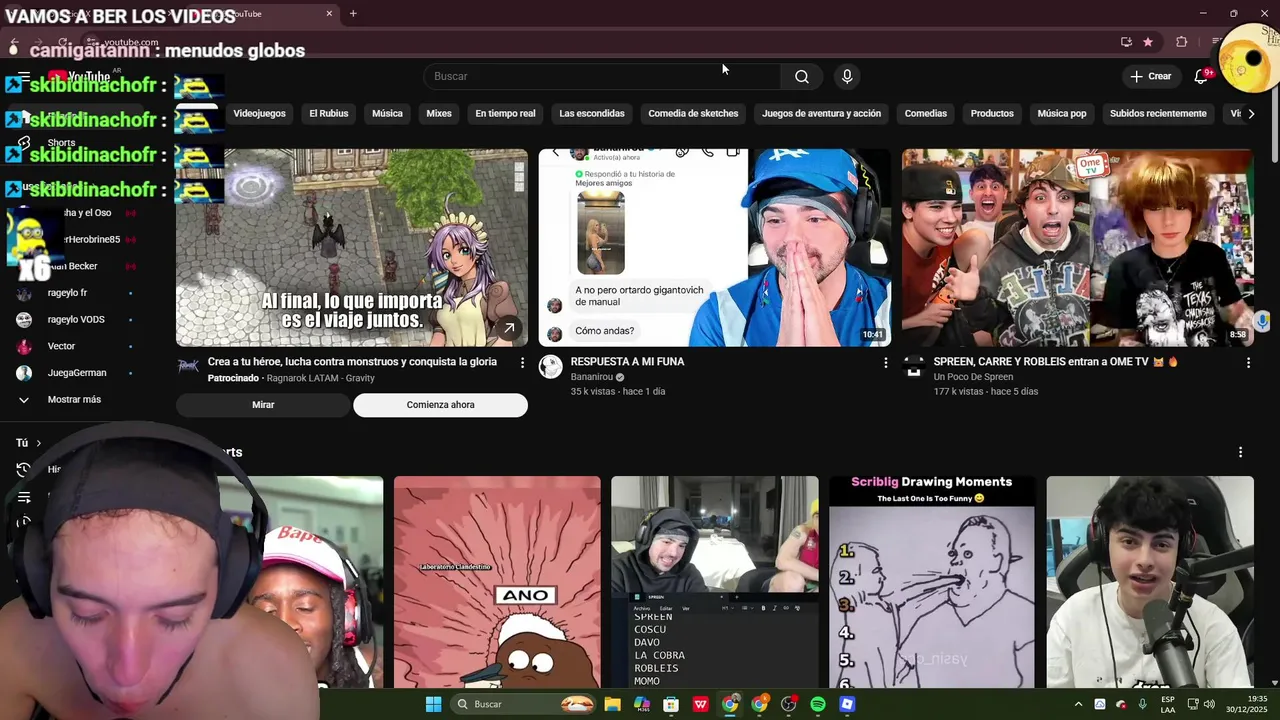Open Shorts section options menu
This screenshot has width=1280, height=720.
click(x=1240, y=452)
